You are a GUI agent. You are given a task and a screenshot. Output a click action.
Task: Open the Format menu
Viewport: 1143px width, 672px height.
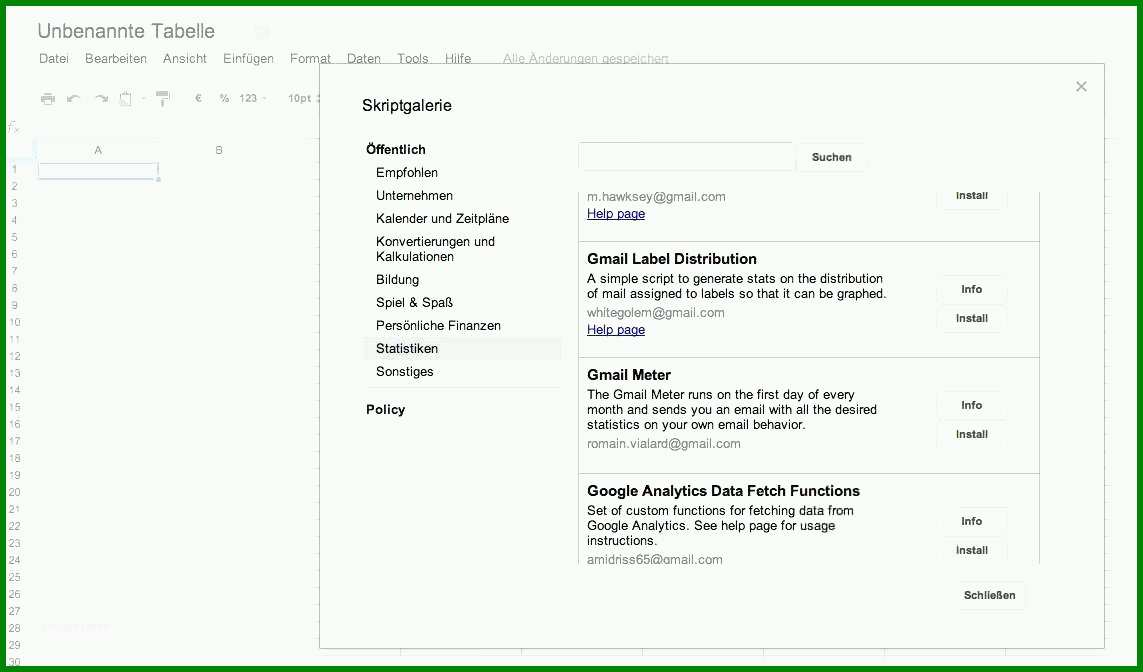pyautogui.click(x=310, y=58)
